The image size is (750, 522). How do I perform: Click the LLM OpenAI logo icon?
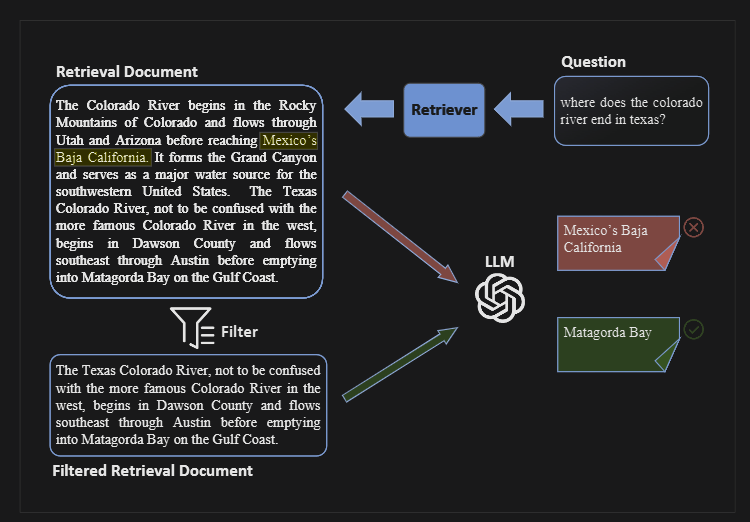(500, 298)
